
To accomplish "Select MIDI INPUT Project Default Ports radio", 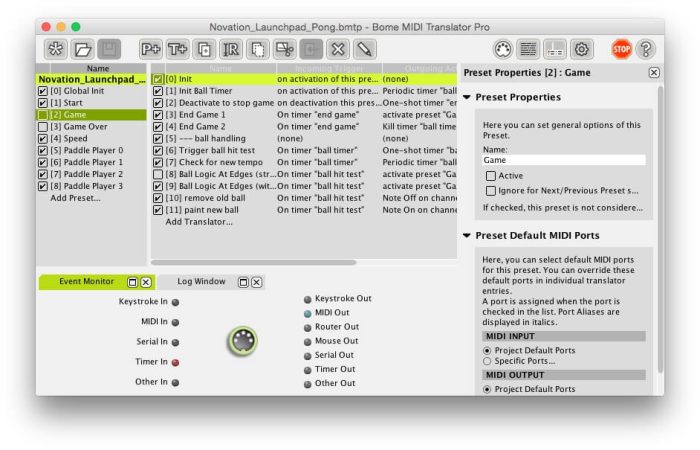I will tap(487, 351).
